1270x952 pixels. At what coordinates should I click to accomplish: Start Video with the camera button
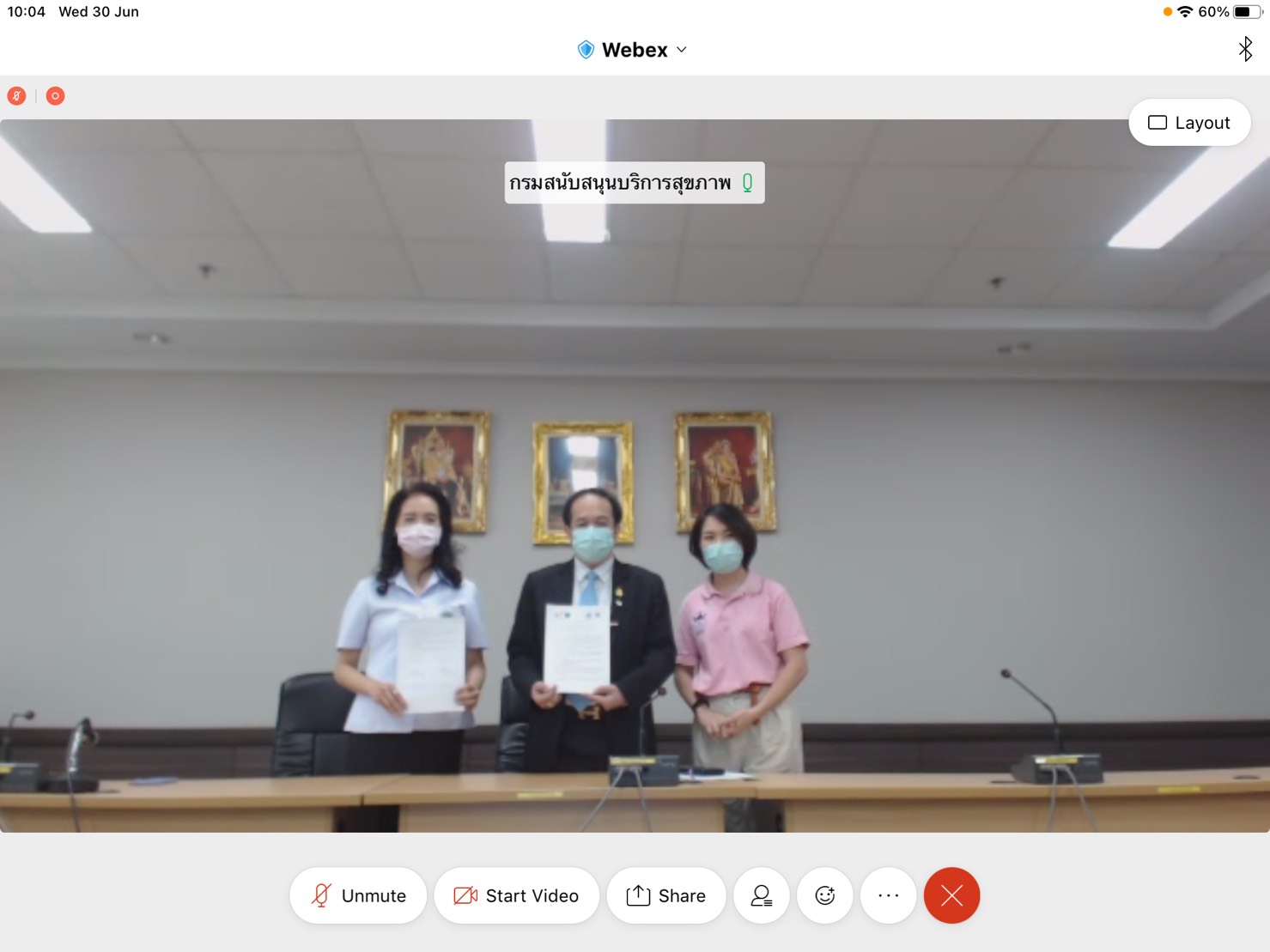click(x=516, y=895)
